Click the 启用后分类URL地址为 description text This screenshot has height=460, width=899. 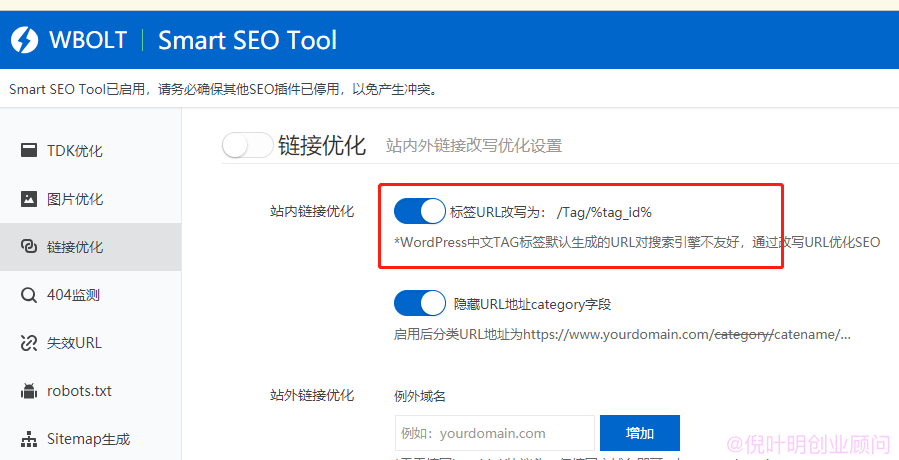[x=622, y=334]
